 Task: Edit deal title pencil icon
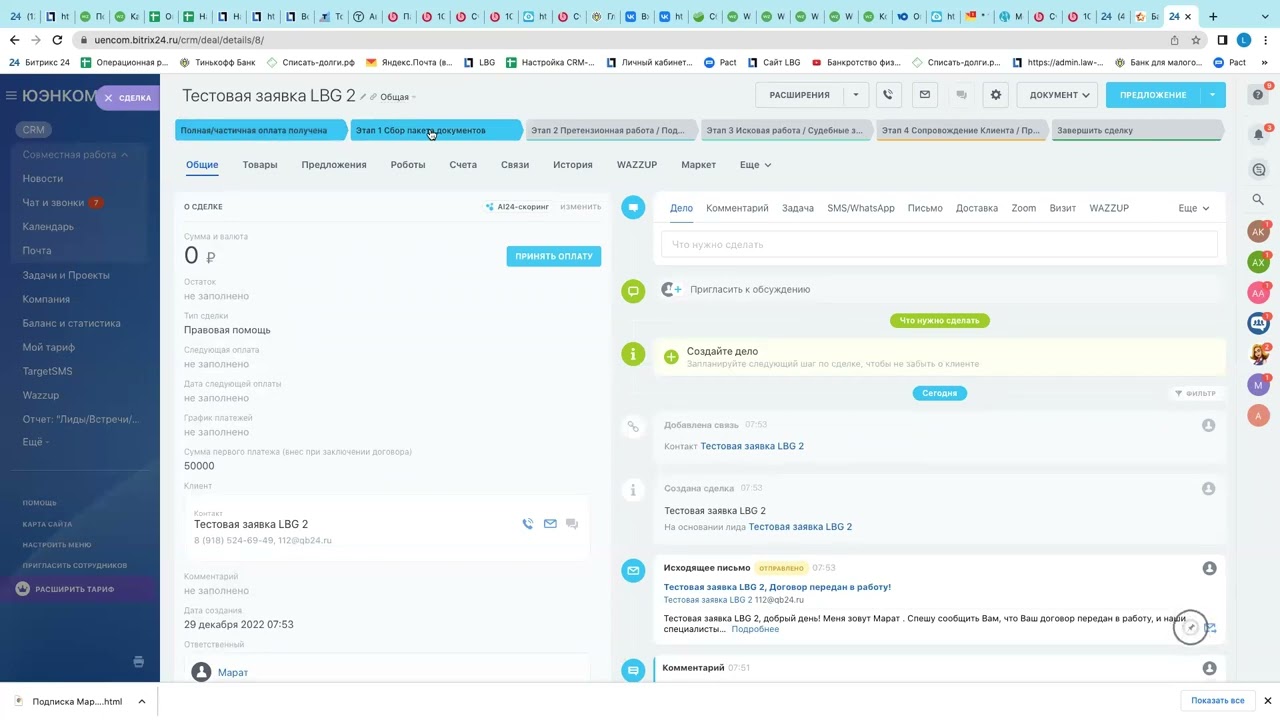pyautogui.click(x=363, y=97)
